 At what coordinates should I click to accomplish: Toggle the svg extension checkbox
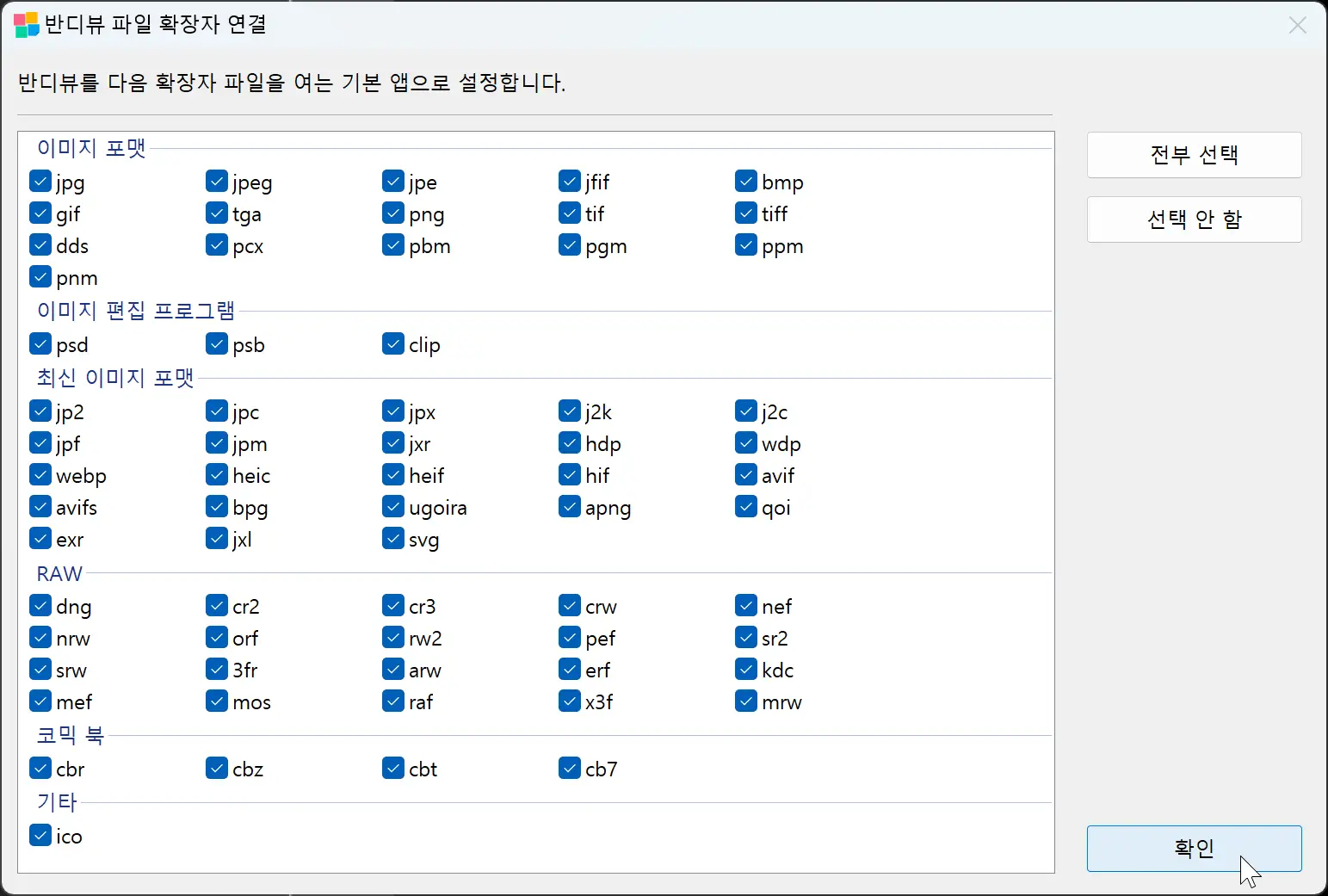[392, 539]
